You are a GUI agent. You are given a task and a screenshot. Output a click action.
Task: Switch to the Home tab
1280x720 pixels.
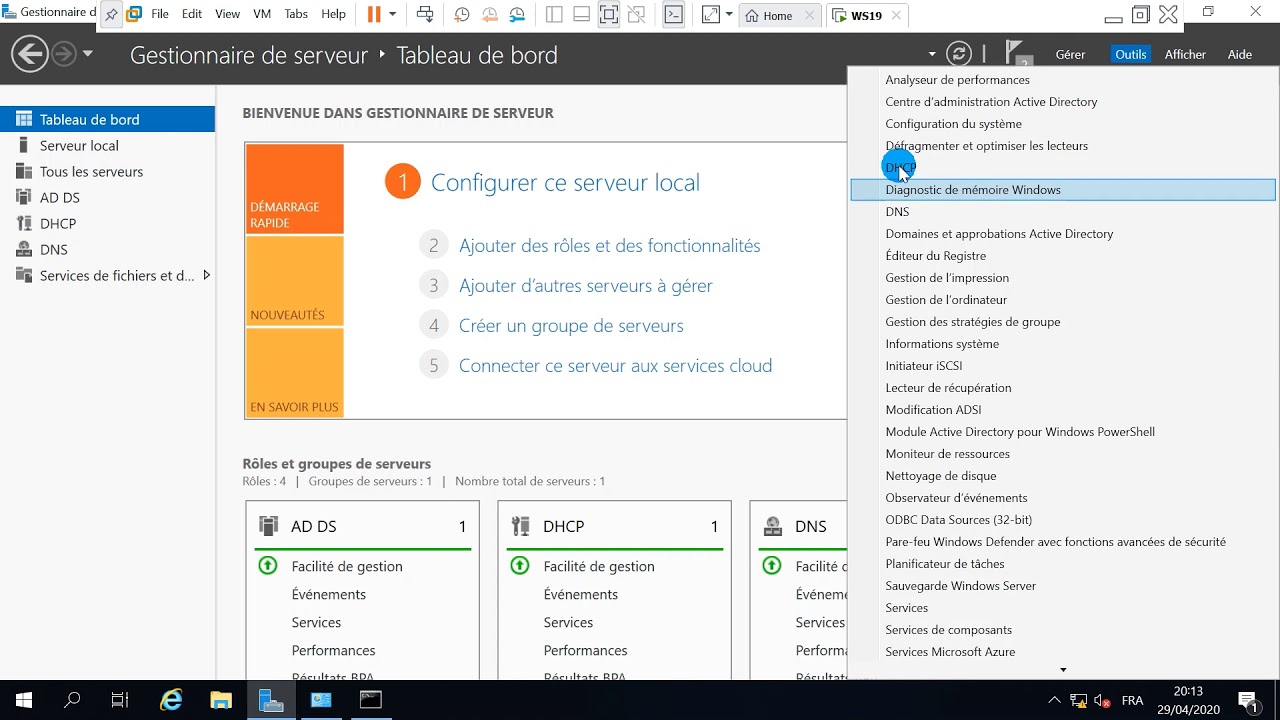pyautogui.click(x=777, y=16)
